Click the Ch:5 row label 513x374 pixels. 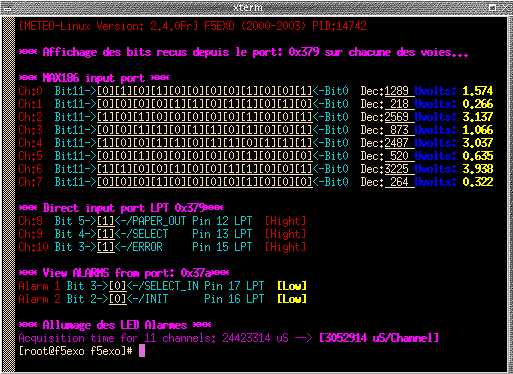pos(30,156)
